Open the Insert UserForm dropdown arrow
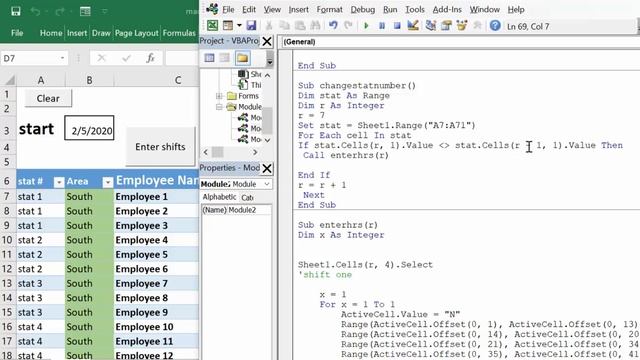 click(239, 26)
